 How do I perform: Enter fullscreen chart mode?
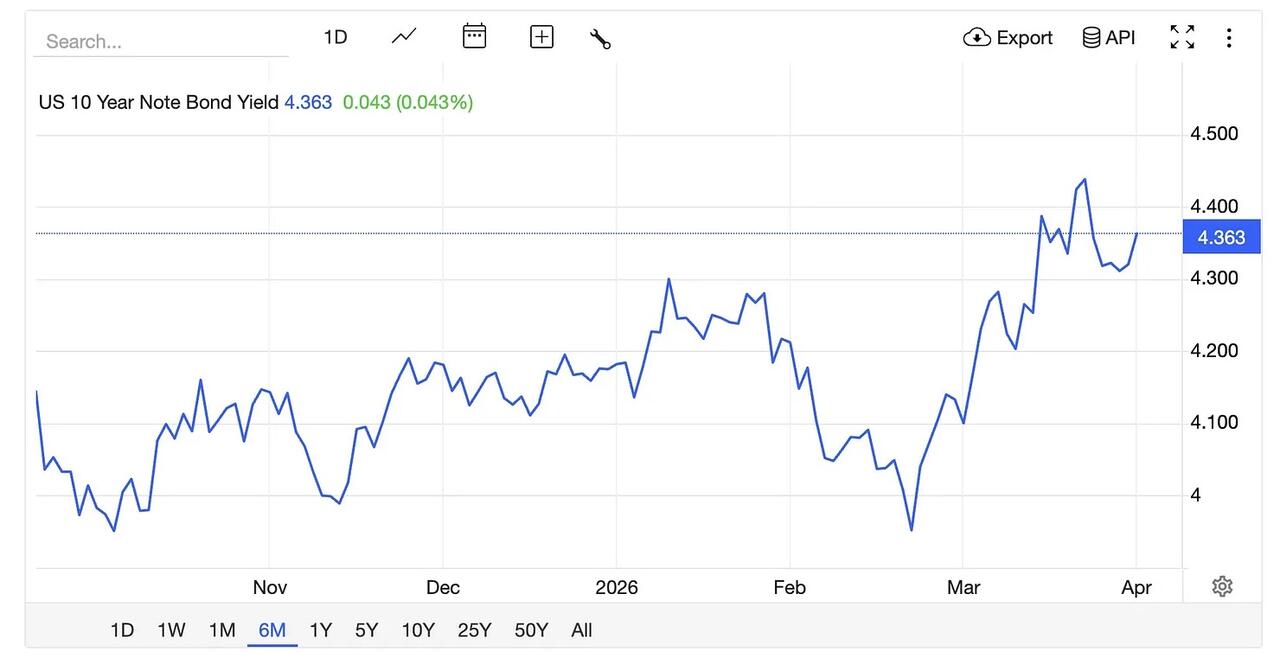pyautogui.click(x=1182, y=37)
